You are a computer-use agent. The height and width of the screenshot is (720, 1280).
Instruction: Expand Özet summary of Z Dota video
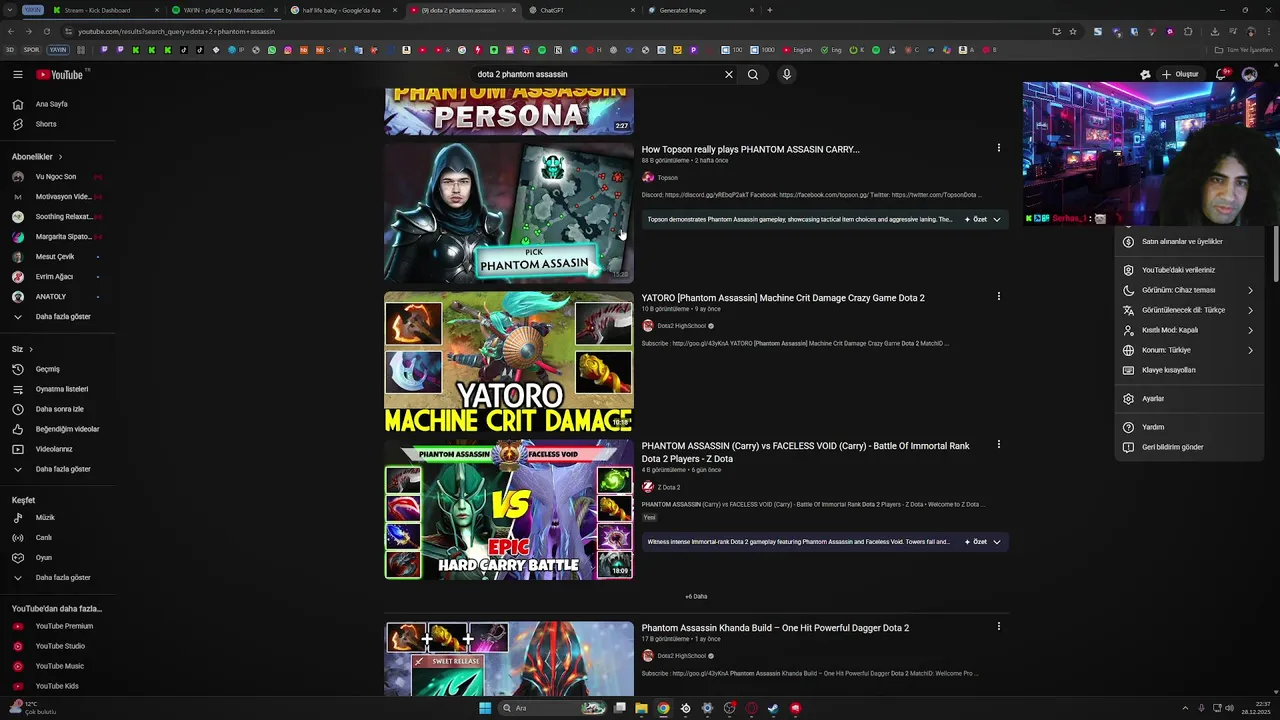coord(983,542)
